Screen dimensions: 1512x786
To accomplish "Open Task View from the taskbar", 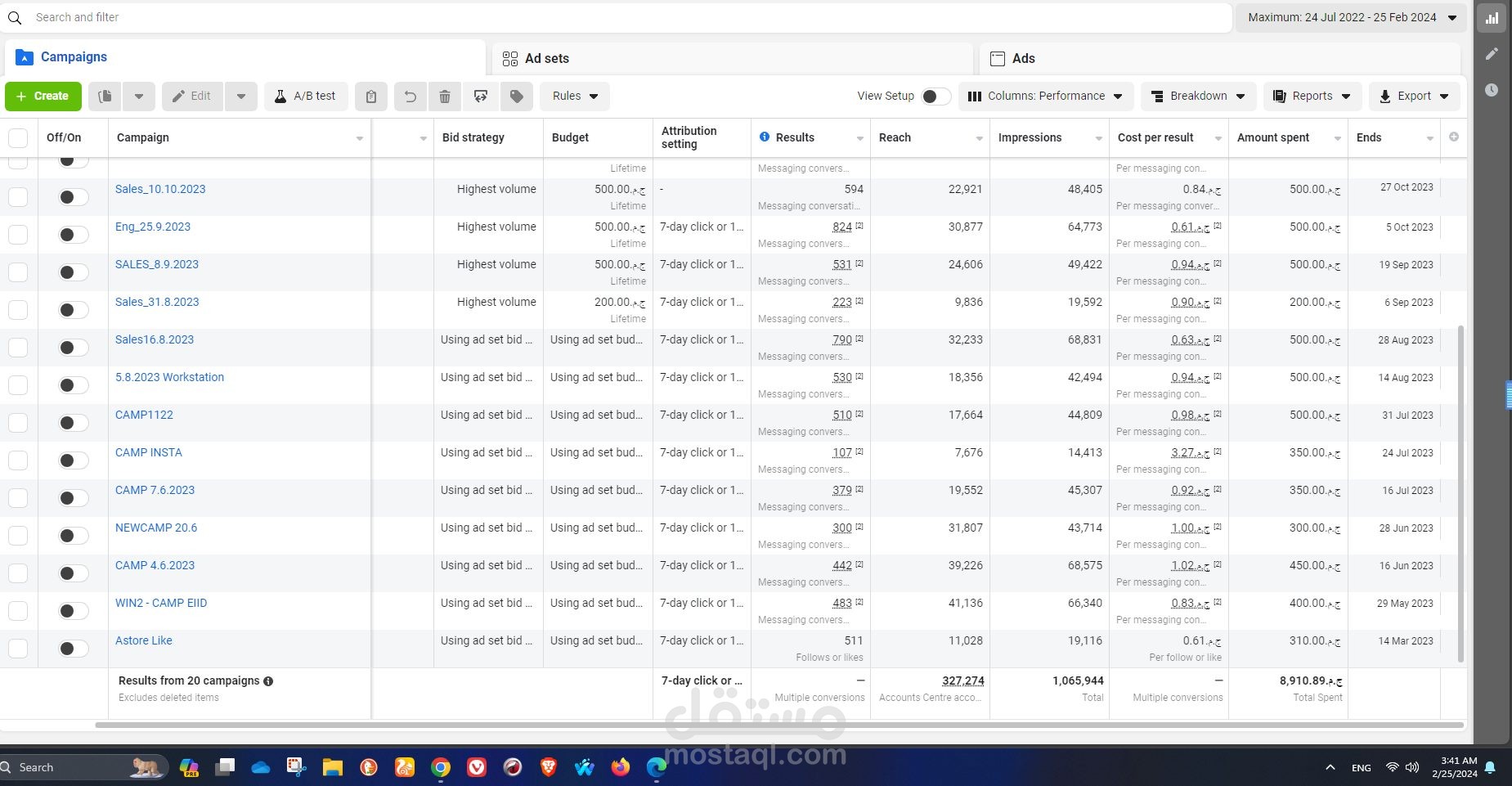I will tap(225, 767).
